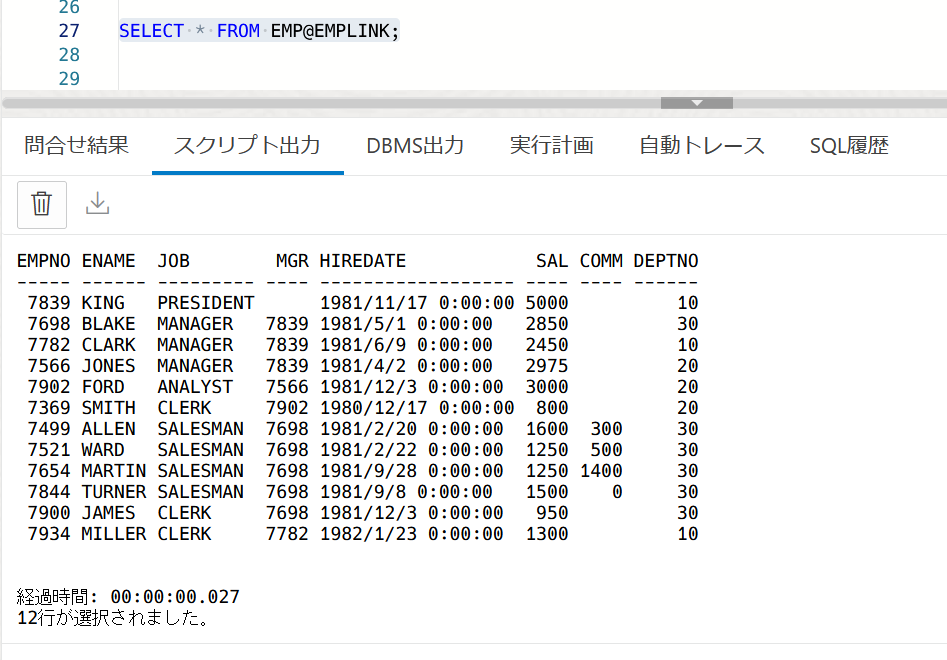Click the EMP@EMPLINK table reference text
The width and height of the screenshot is (947, 660).
click(330, 31)
